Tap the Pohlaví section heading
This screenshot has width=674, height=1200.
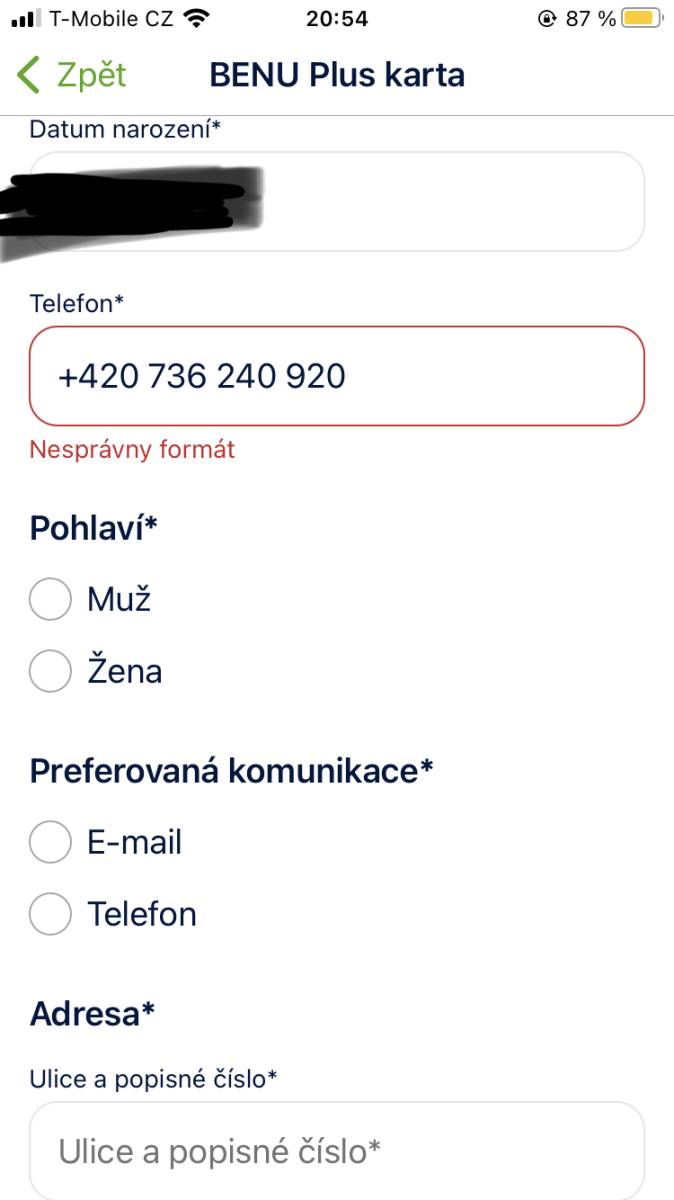click(x=95, y=528)
